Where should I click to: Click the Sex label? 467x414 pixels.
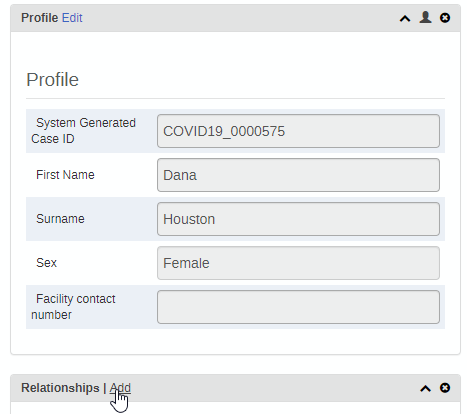pyautogui.click(x=46, y=263)
